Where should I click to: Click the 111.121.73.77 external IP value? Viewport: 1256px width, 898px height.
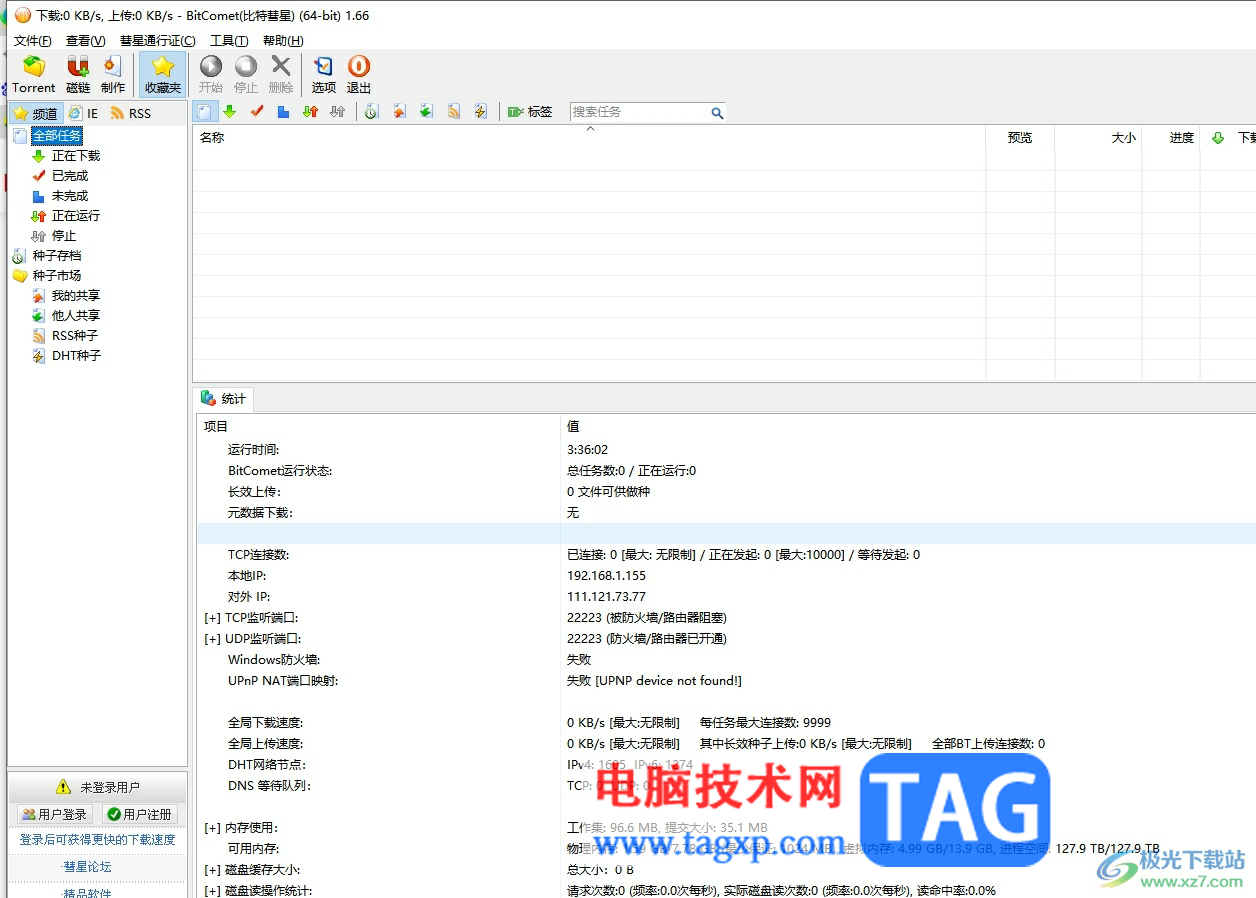[x=606, y=597]
